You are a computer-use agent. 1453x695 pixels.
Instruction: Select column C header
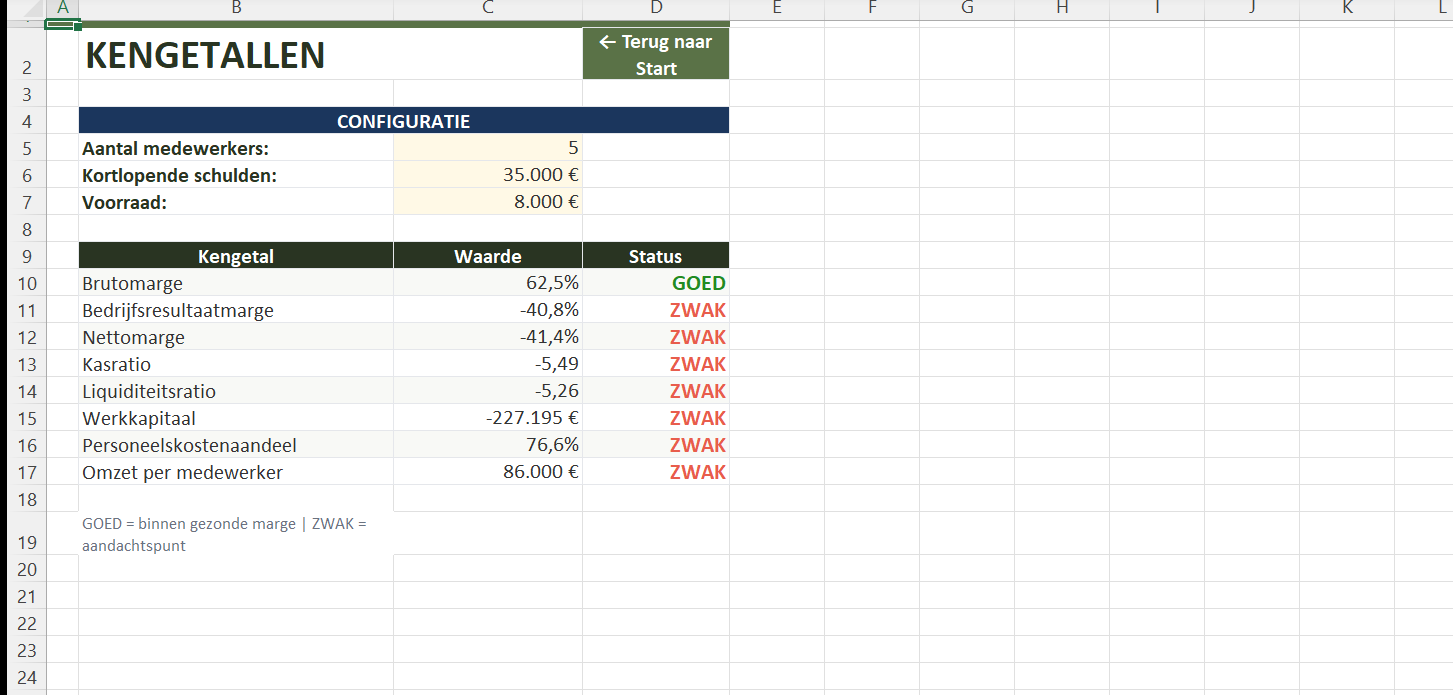pyautogui.click(x=487, y=8)
